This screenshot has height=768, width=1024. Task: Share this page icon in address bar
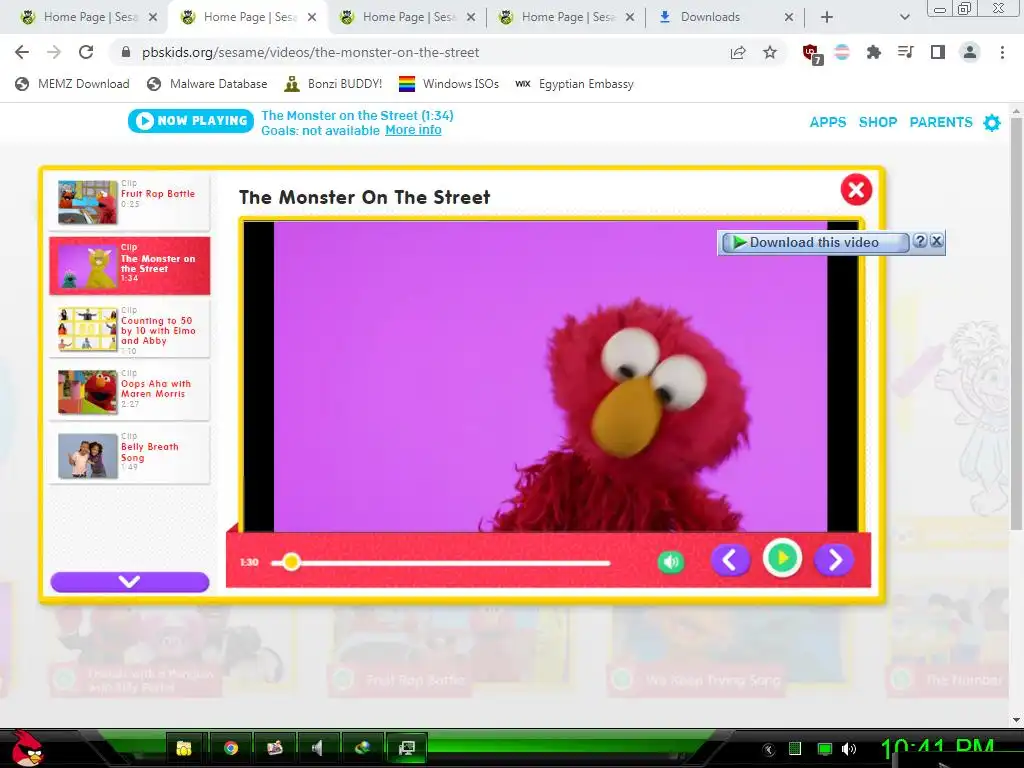738,52
